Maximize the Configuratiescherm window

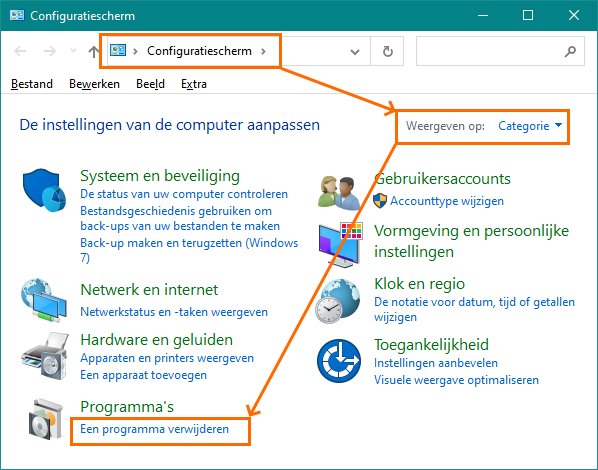point(528,15)
